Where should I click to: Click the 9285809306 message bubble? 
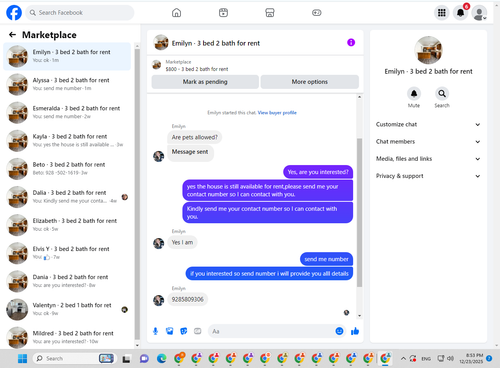pos(187,299)
